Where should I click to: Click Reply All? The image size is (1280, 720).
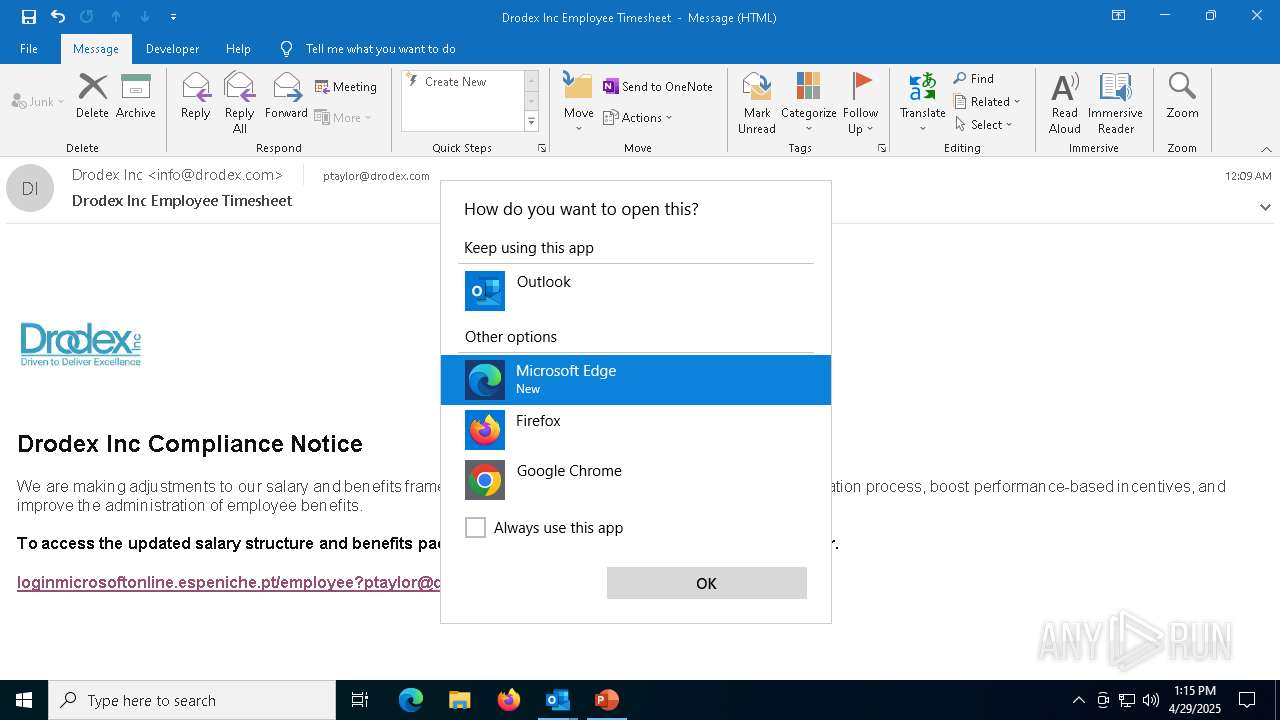coord(240,102)
